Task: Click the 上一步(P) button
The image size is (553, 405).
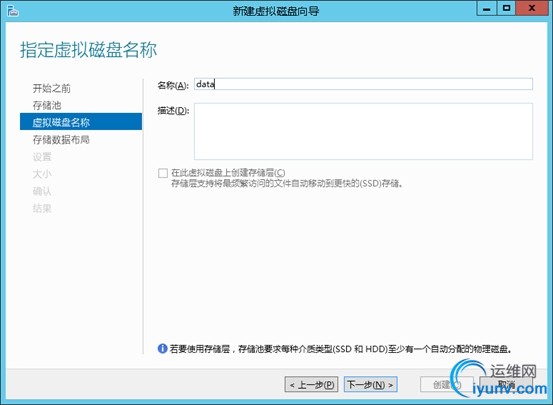Action: pyautogui.click(x=311, y=384)
